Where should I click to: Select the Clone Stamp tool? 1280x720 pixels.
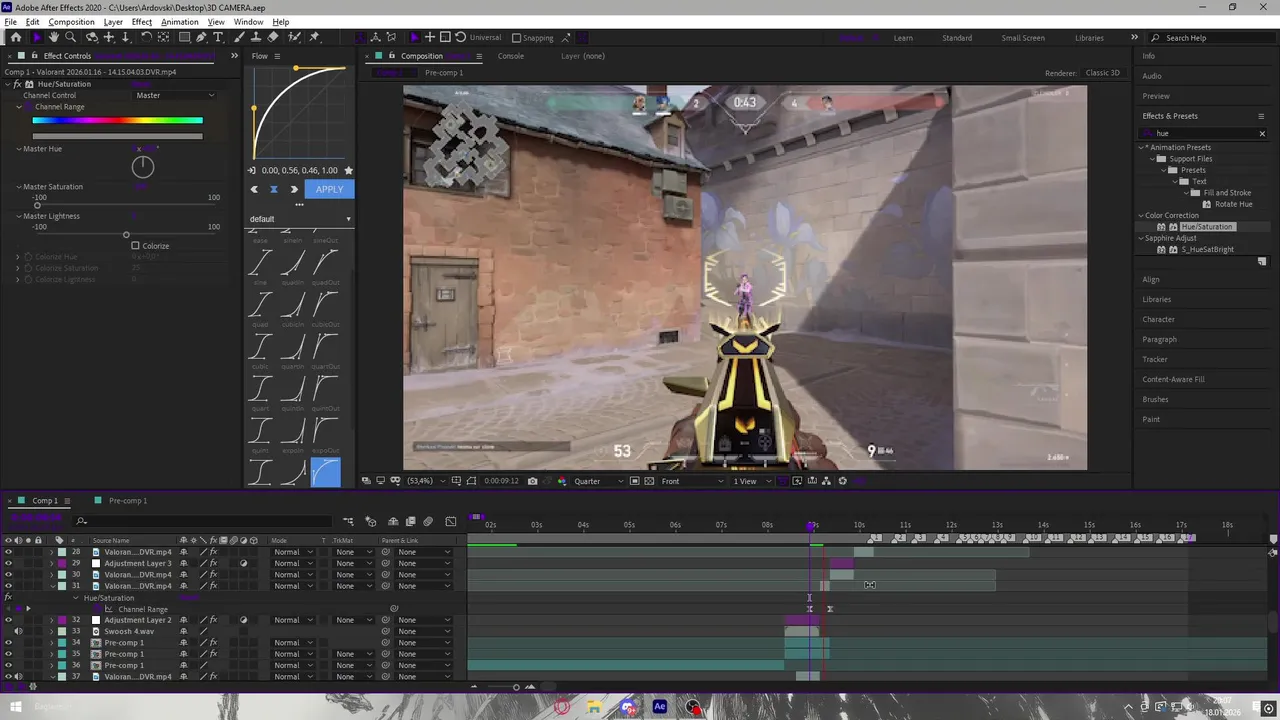pyautogui.click(x=256, y=38)
